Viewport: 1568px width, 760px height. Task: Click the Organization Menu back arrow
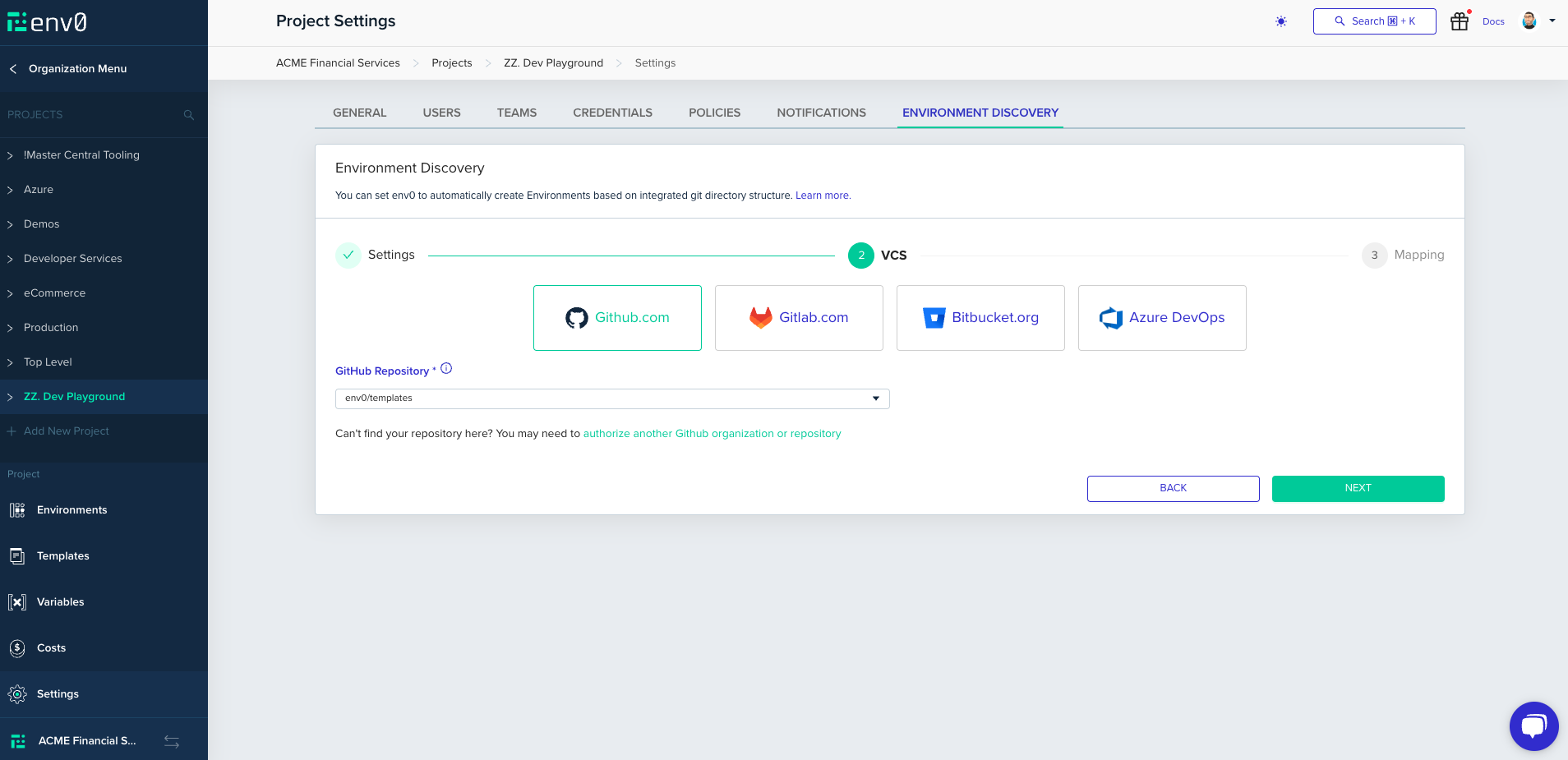[x=13, y=69]
